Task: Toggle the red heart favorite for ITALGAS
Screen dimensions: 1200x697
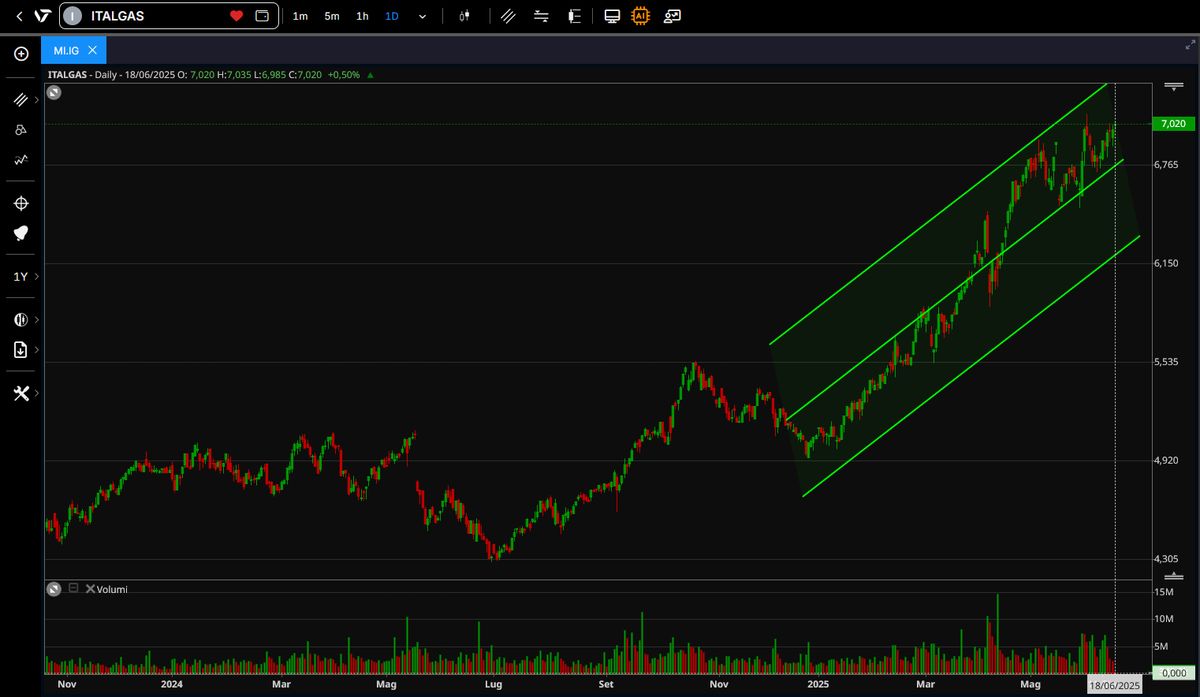Action: point(237,16)
